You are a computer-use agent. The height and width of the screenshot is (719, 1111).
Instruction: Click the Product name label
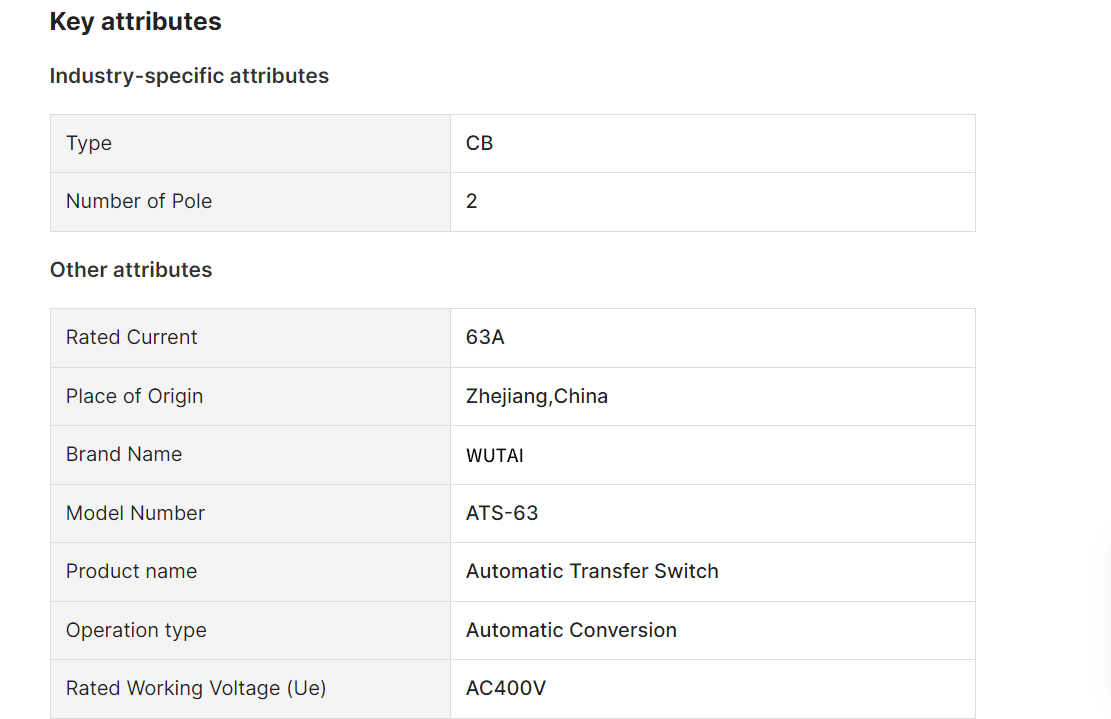pyautogui.click(x=132, y=571)
